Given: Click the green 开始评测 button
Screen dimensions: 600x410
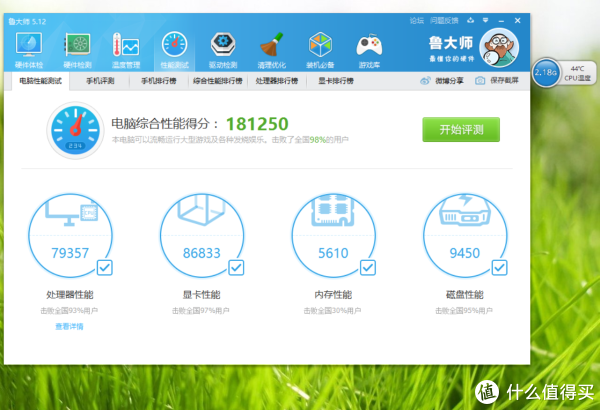Looking at the screenshot, I should pos(461,130).
